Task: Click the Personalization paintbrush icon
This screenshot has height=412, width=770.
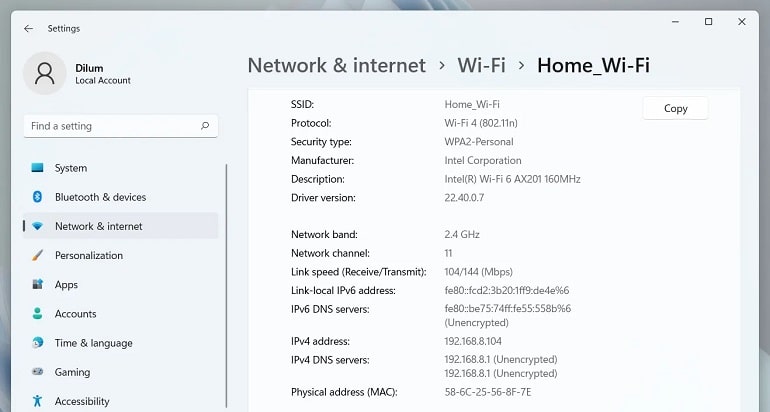Action: (37, 255)
